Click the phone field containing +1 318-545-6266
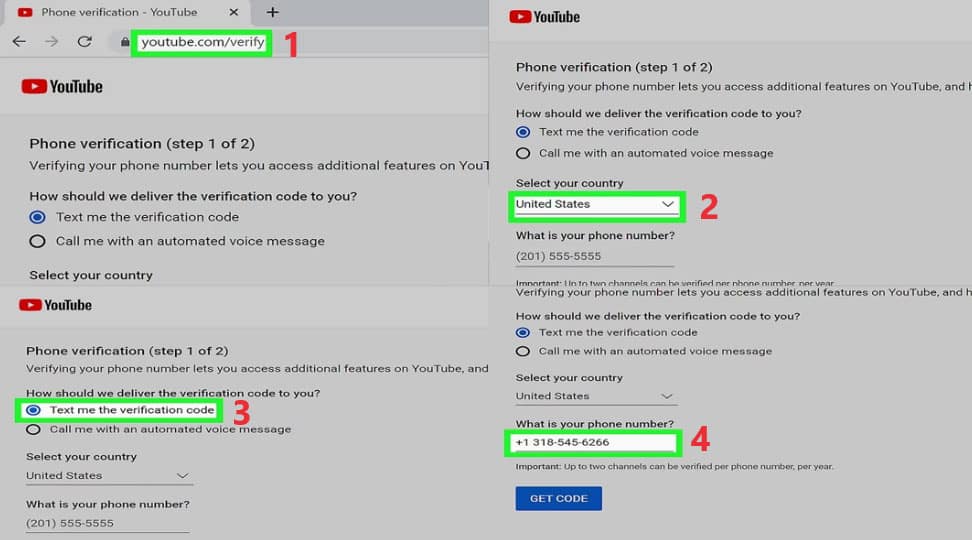 593,443
